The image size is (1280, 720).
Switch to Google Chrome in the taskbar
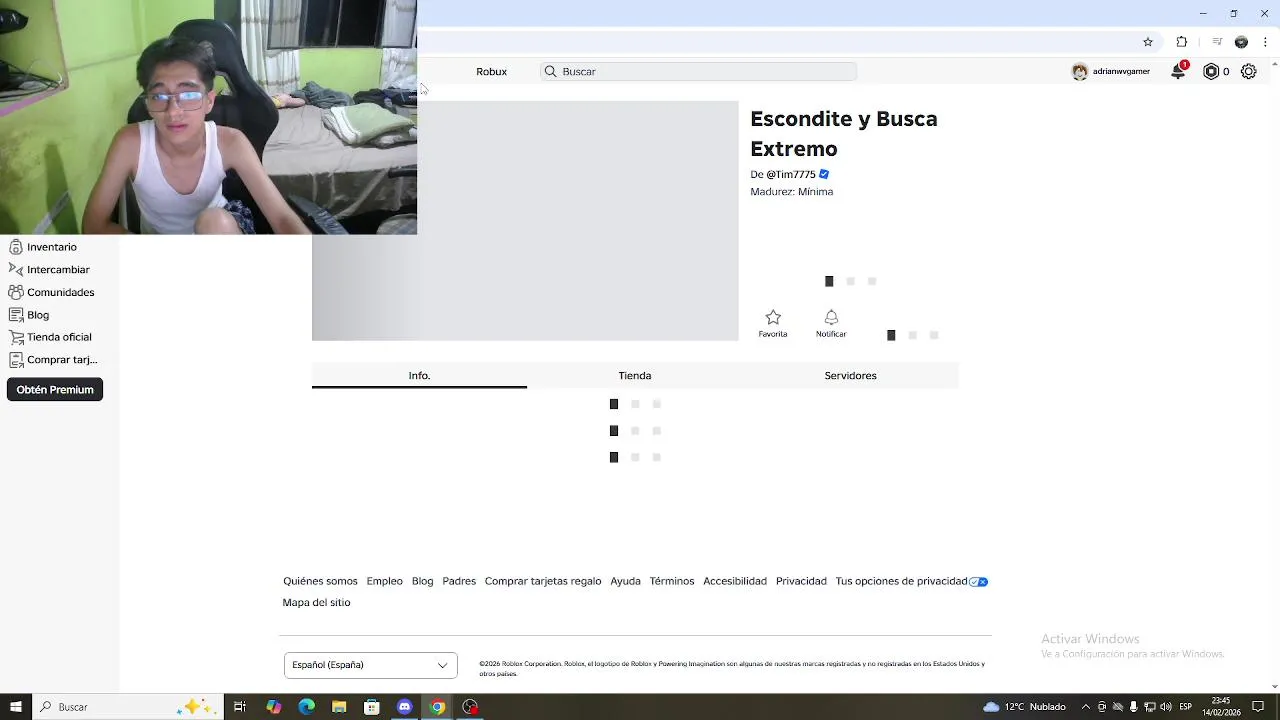click(x=437, y=707)
